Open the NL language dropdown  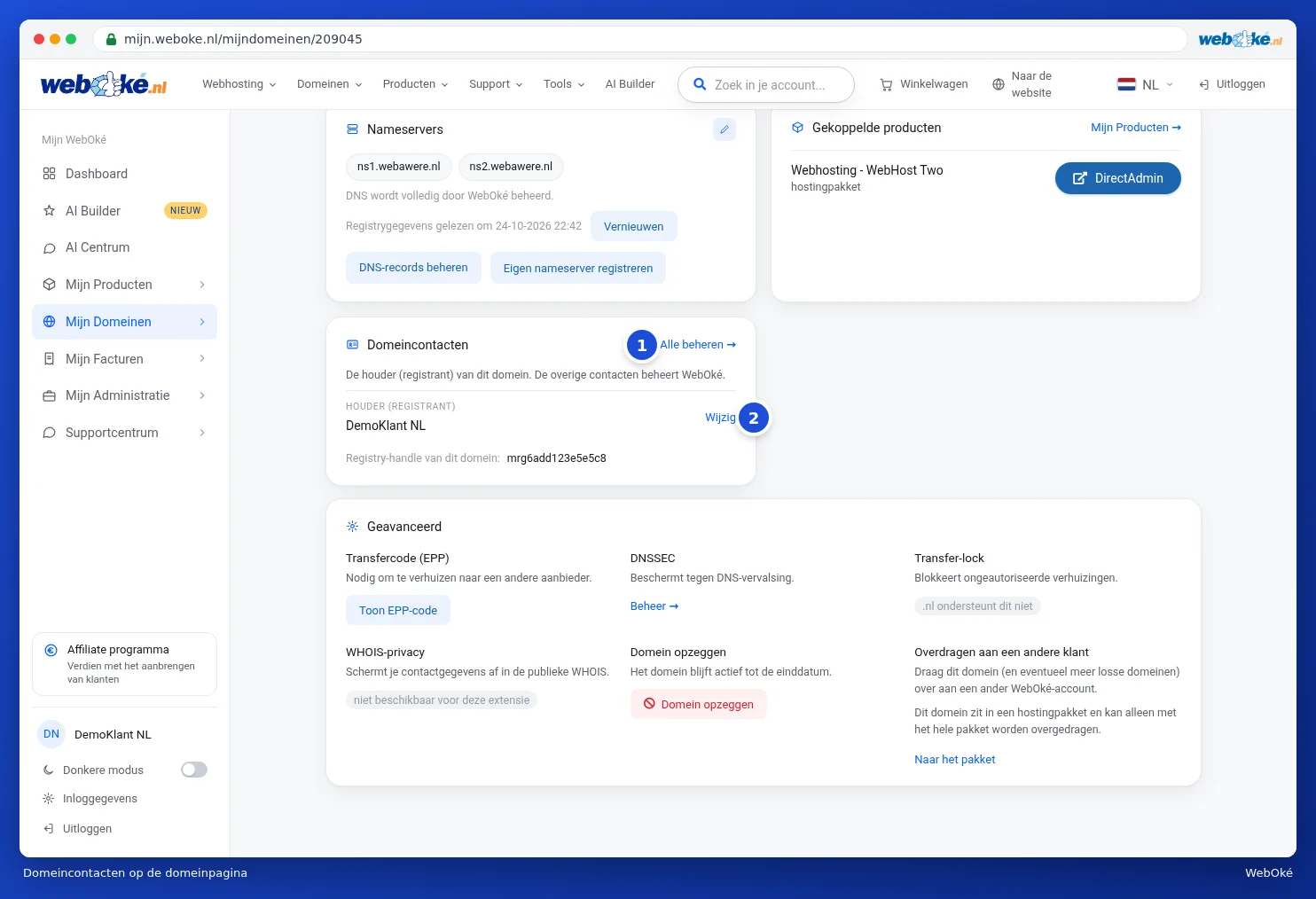coord(1145,85)
